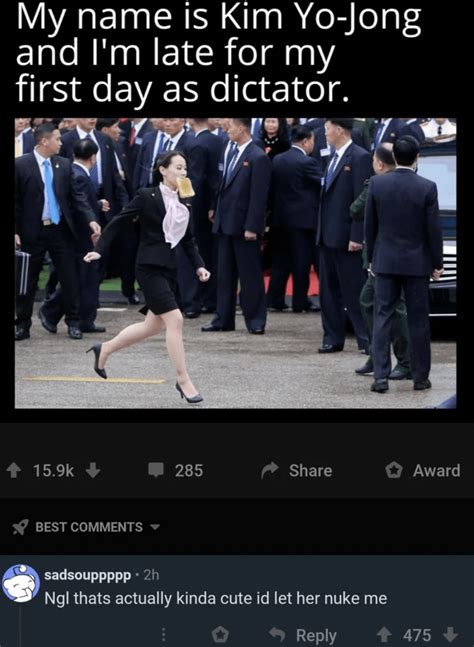Screen dimensions: 474x647
Task: Expand the Best Comments sort dropdown
Action: tap(85, 527)
